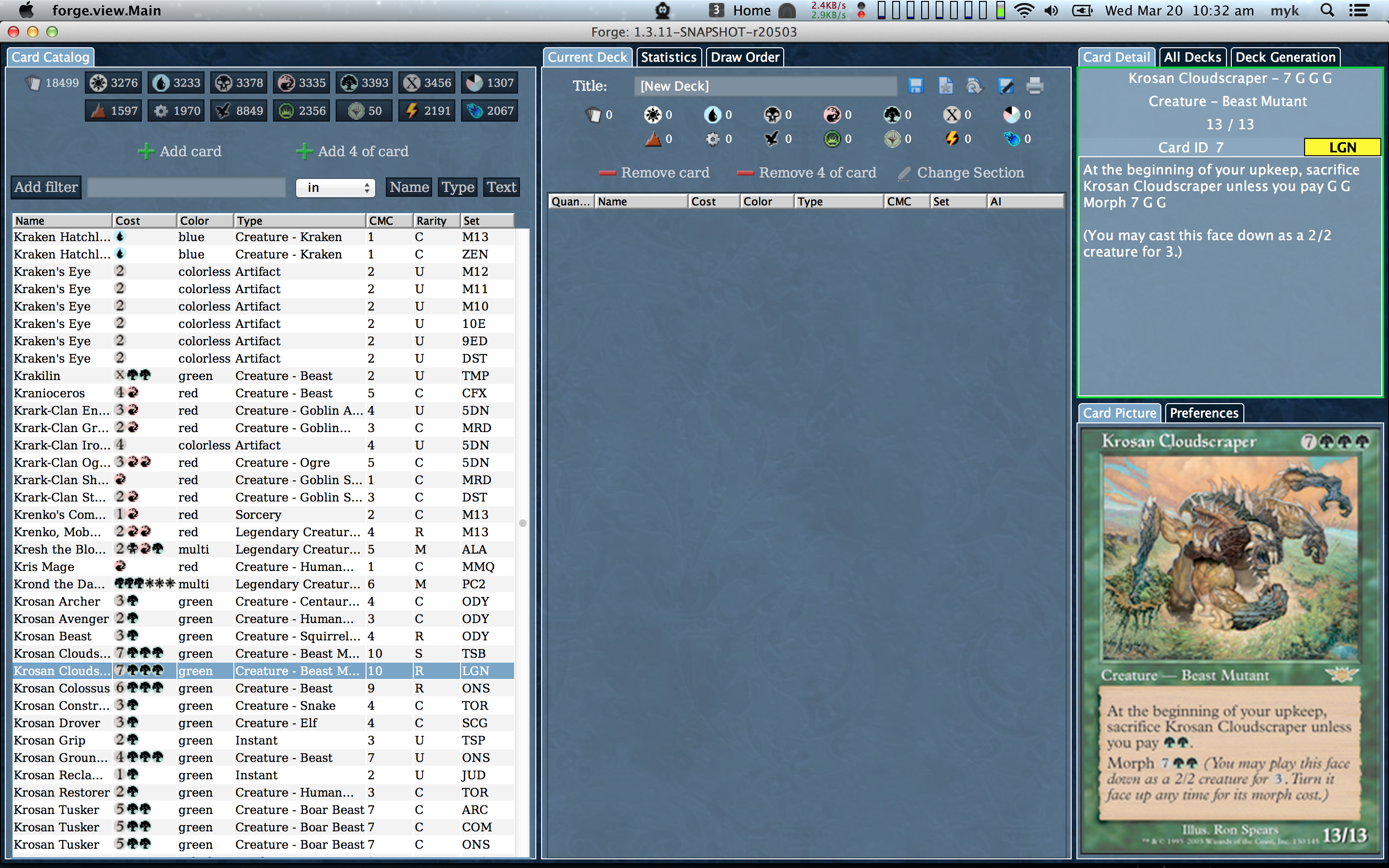Screen dimensions: 1389x868
Task: Toggle enchantments filter 2356
Action: [301, 111]
